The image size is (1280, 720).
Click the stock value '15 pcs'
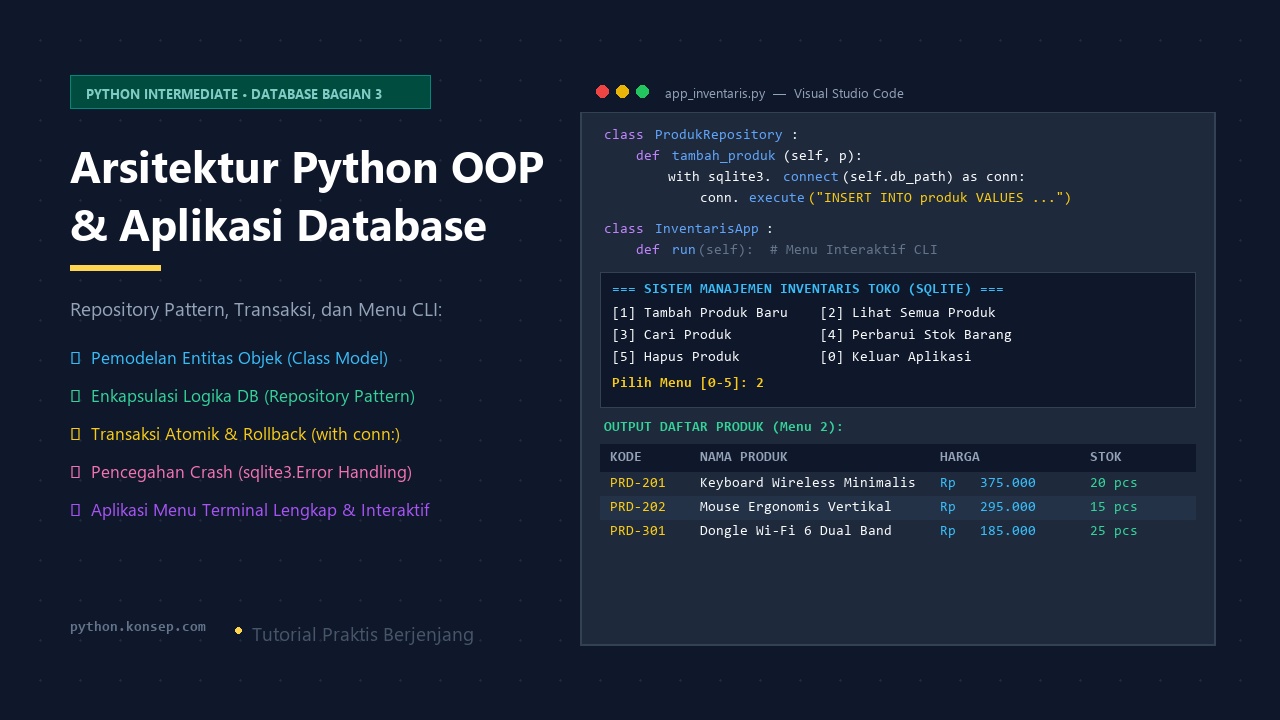[x=1114, y=507]
